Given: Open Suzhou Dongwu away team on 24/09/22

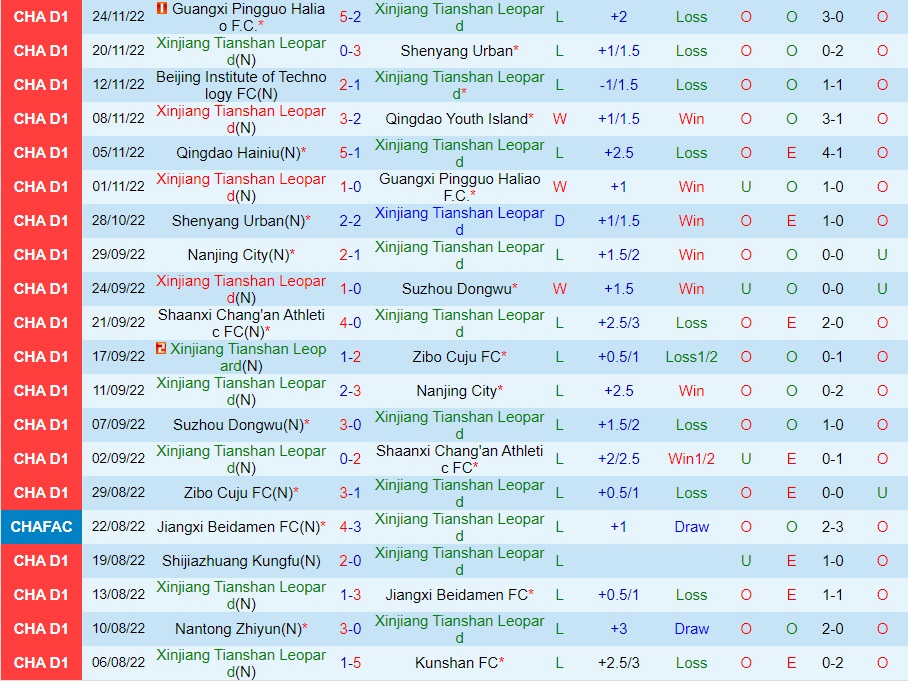Looking at the screenshot, I should click(459, 289).
